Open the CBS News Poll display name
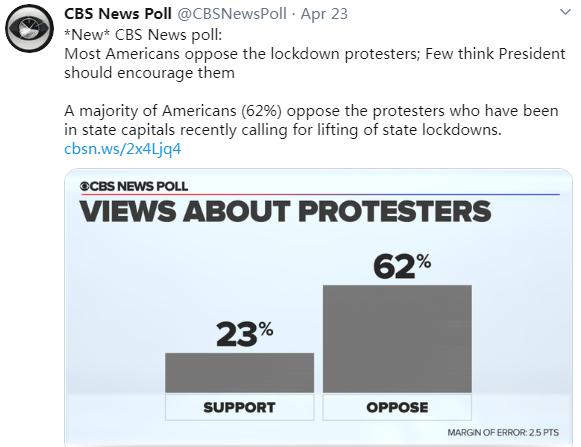The image size is (581, 447). click(x=118, y=14)
